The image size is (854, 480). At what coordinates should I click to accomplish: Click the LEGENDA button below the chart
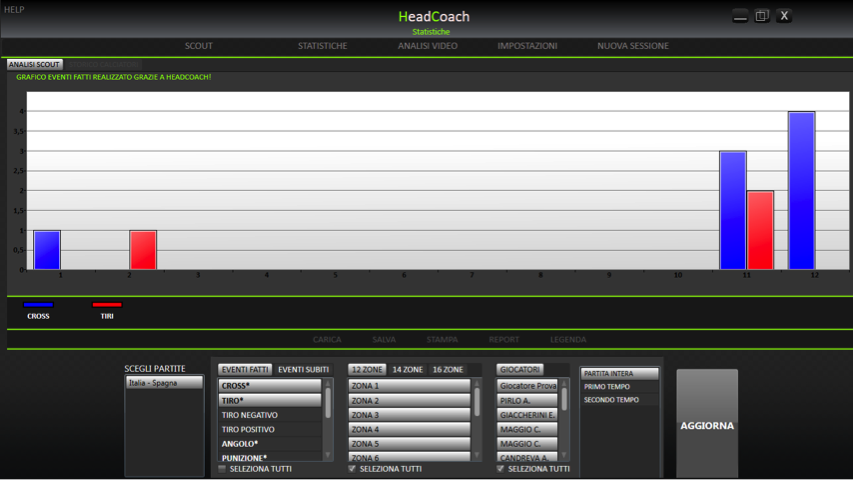[x=568, y=339]
